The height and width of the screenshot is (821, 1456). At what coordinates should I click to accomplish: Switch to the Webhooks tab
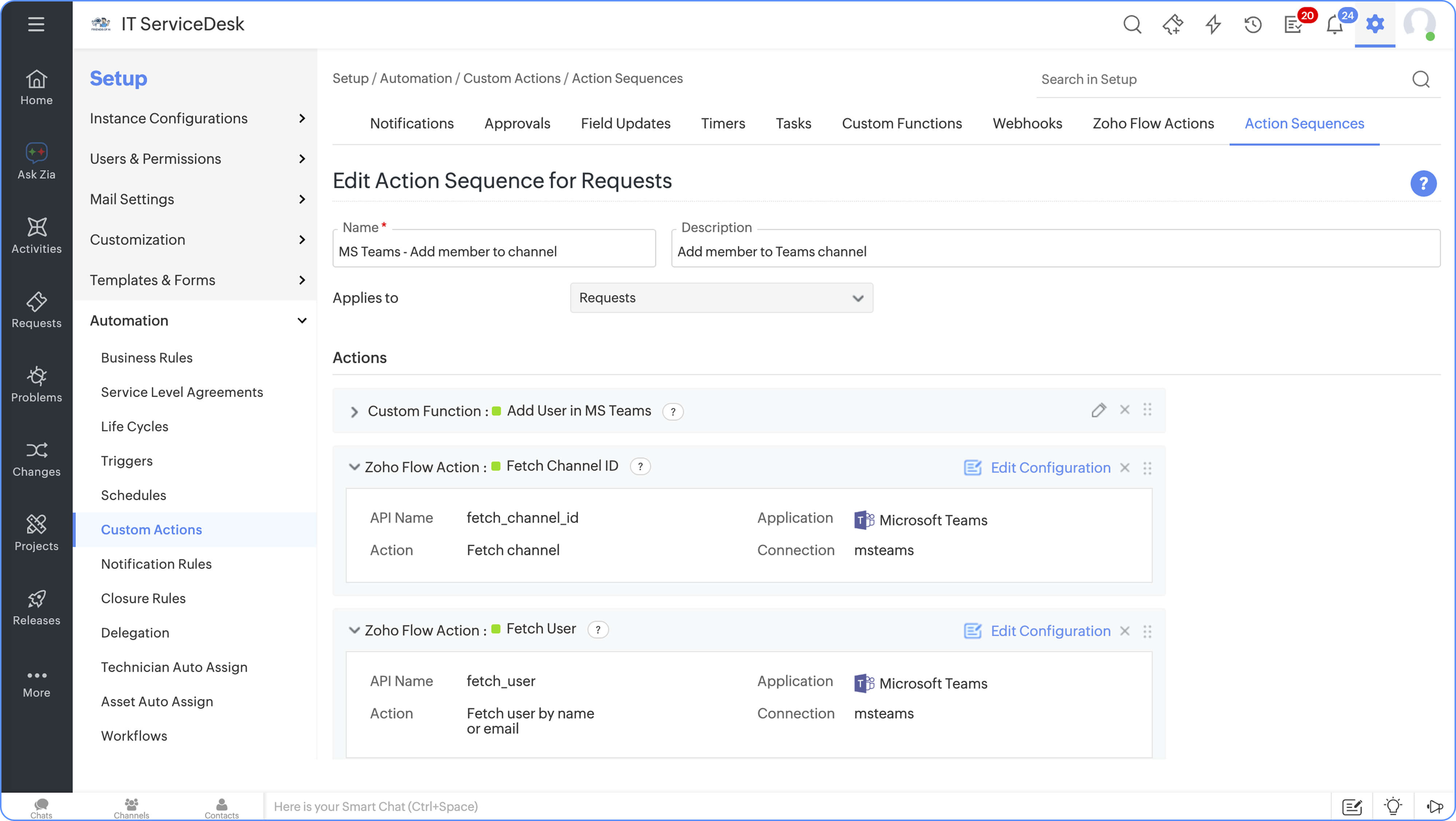point(1027,123)
